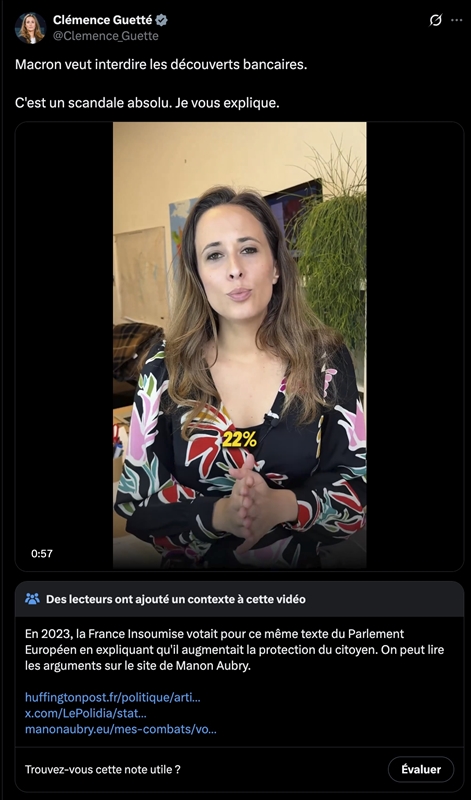
Task: Click the tweet text about découverts bancaires
Action: pos(161,65)
